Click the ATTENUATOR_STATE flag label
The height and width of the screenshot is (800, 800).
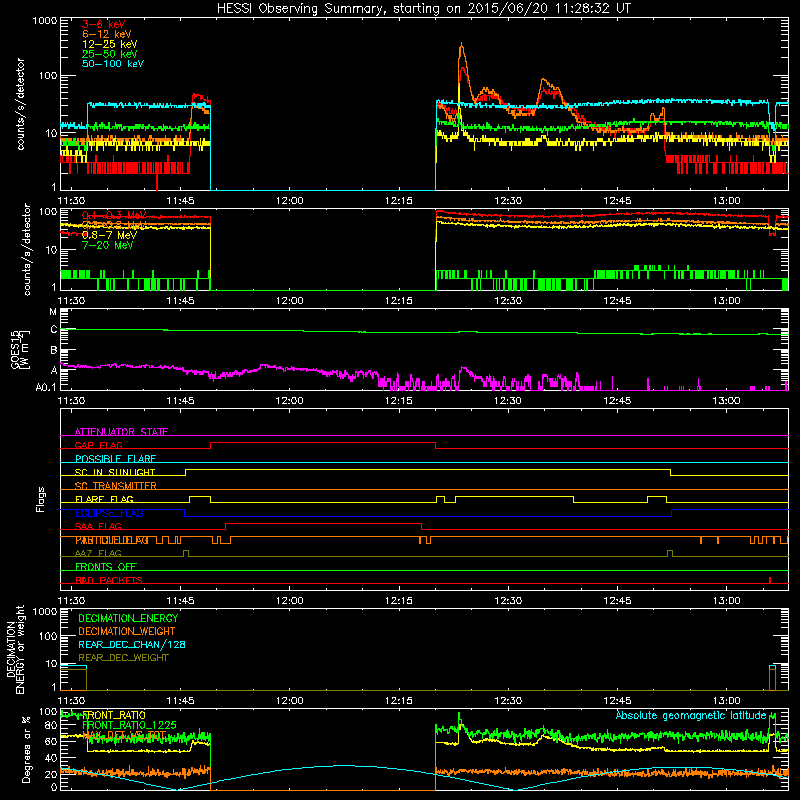(x=121, y=432)
